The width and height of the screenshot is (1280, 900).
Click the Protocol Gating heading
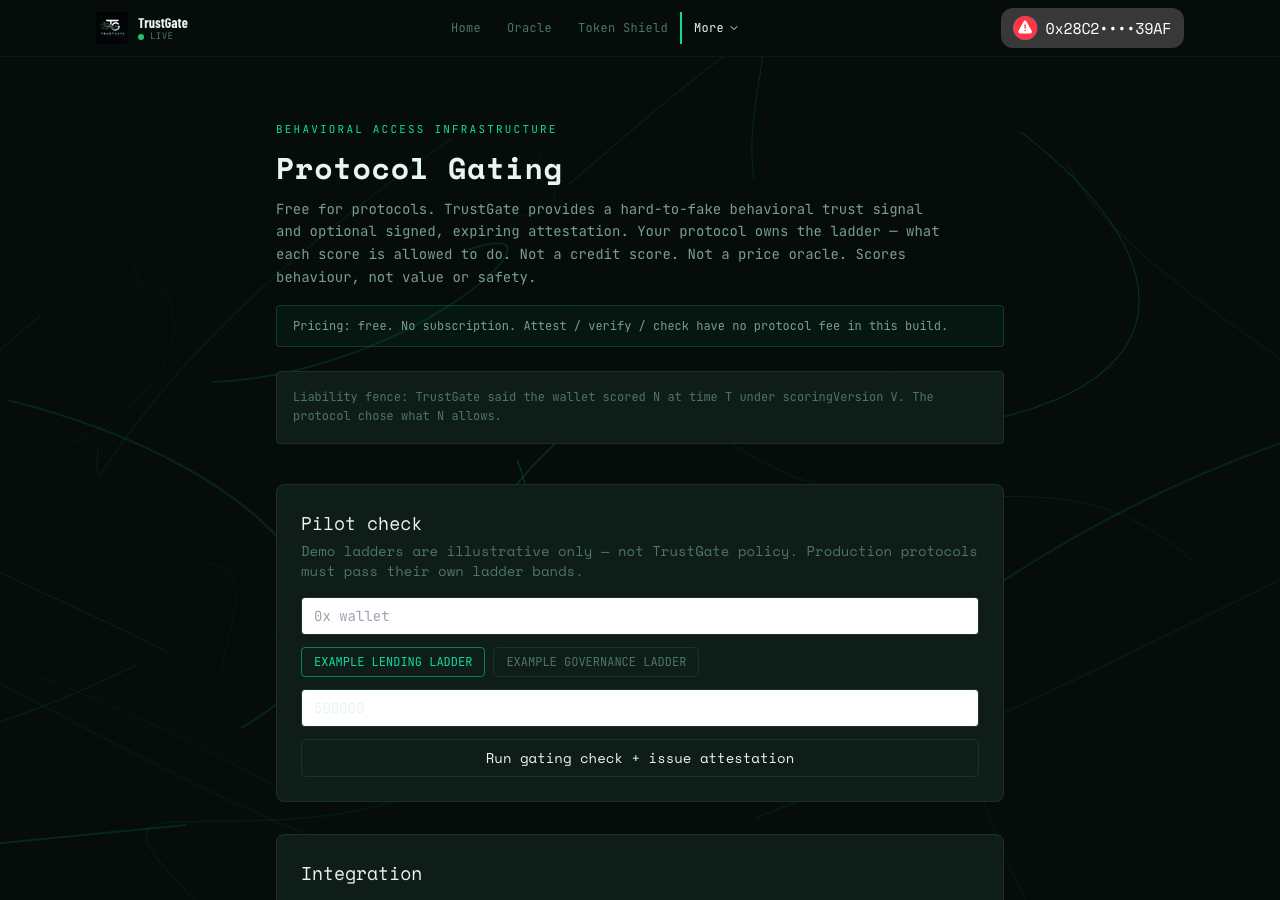click(419, 169)
